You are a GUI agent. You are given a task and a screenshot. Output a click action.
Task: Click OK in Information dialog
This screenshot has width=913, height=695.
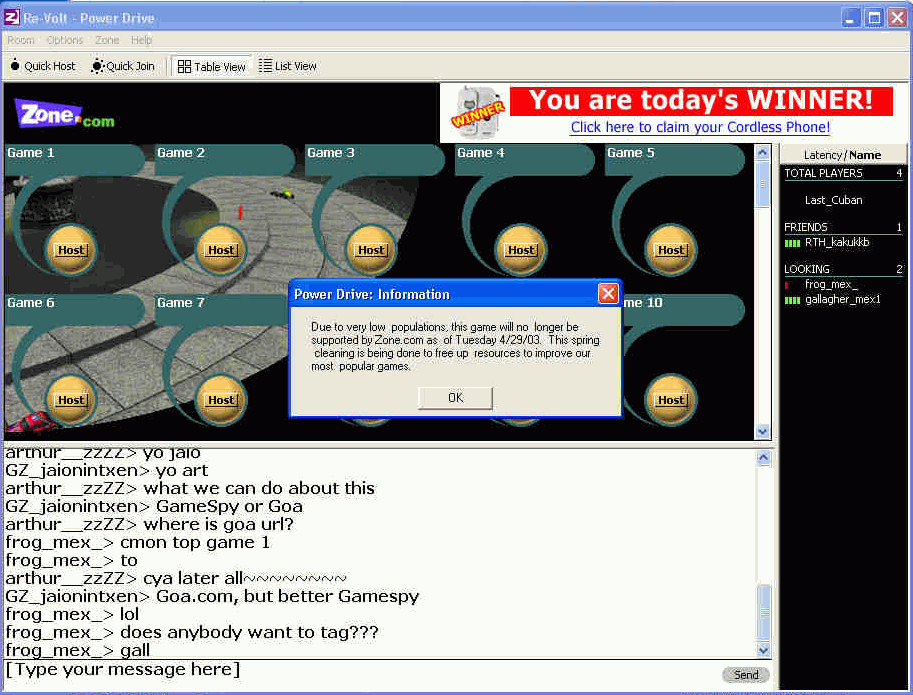tap(455, 398)
